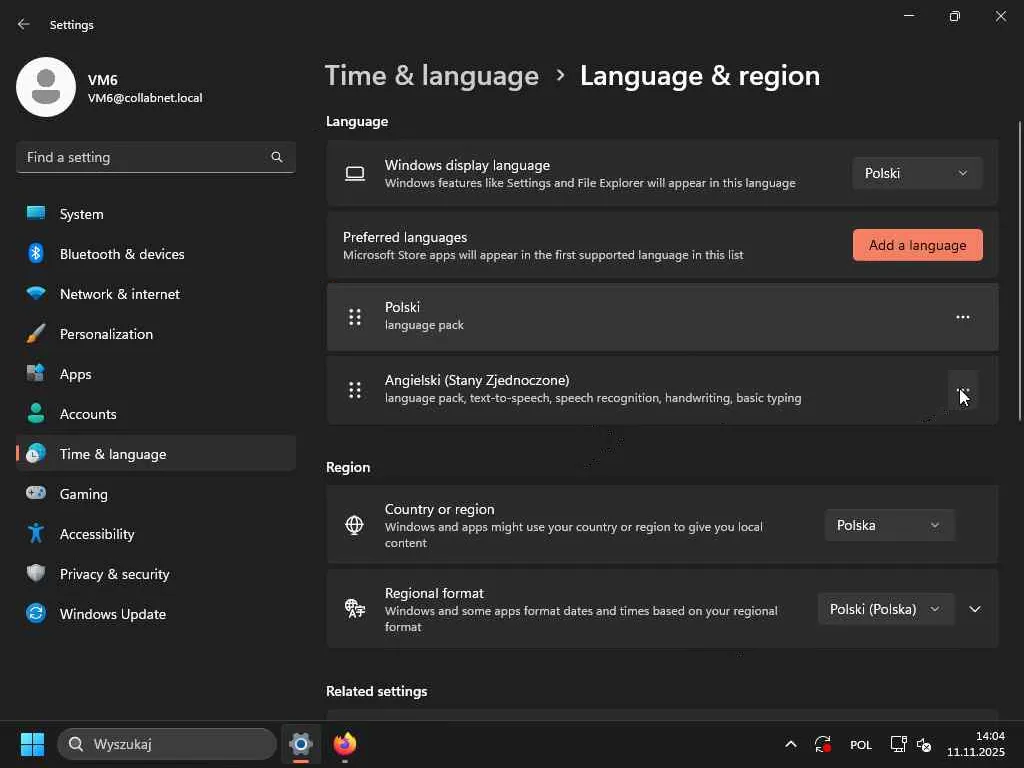The width and height of the screenshot is (1024, 768).
Task: Select System in the sidebar
Action: [x=155, y=214]
